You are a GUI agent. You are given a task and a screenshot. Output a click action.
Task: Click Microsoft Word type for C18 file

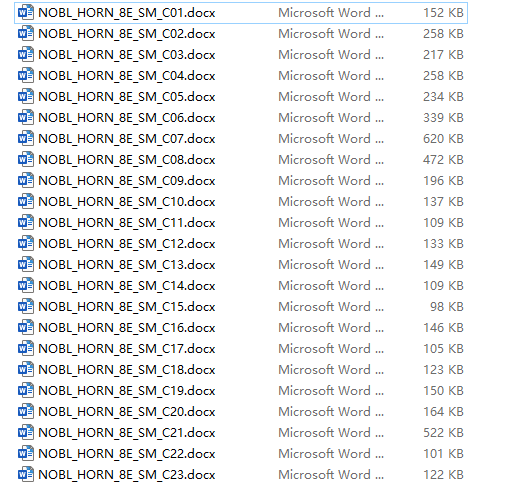click(x=331, y=370)
